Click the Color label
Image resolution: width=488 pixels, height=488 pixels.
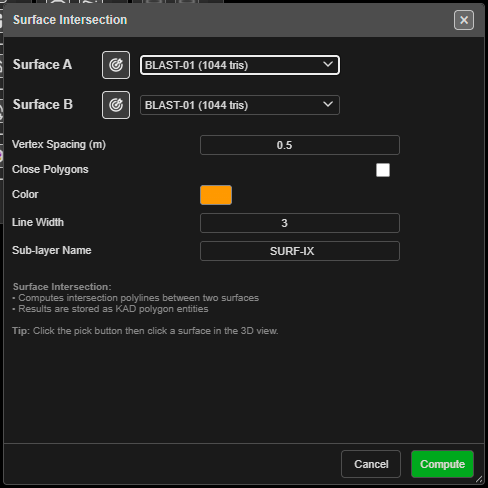[25, 194]
